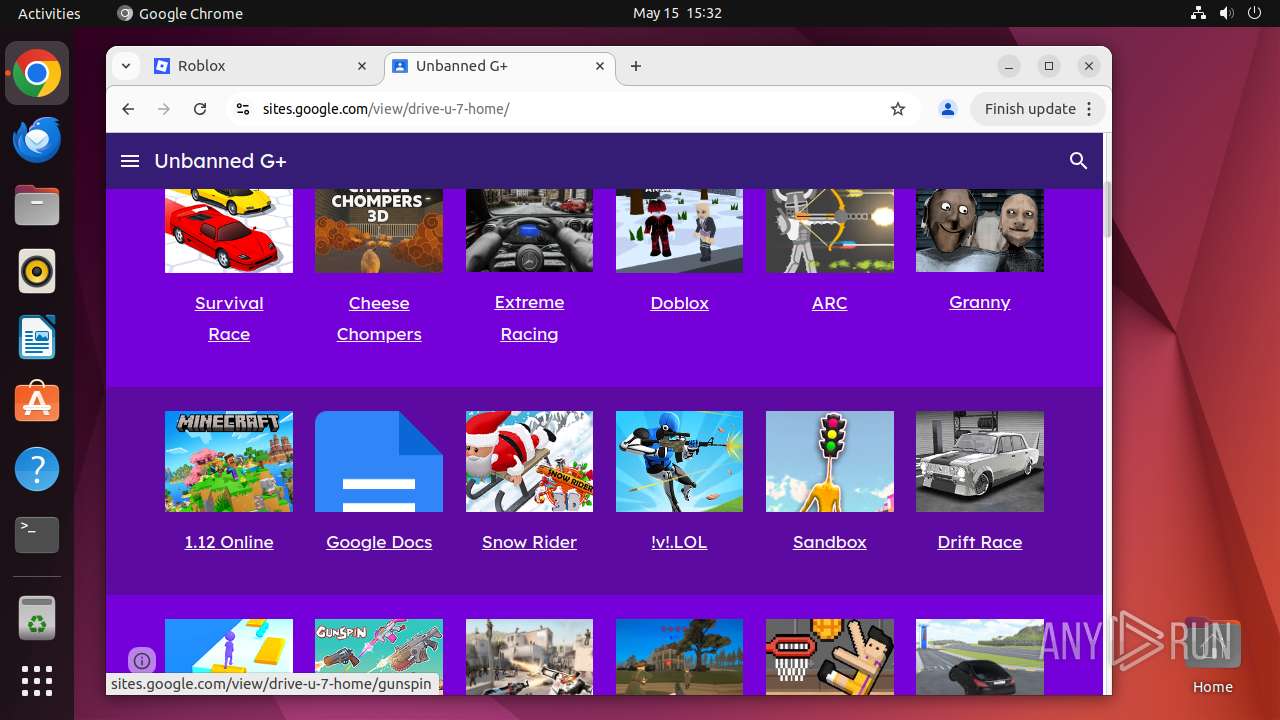
Task: Click the Unbanned G+ site title
Action: click(220, 161)
